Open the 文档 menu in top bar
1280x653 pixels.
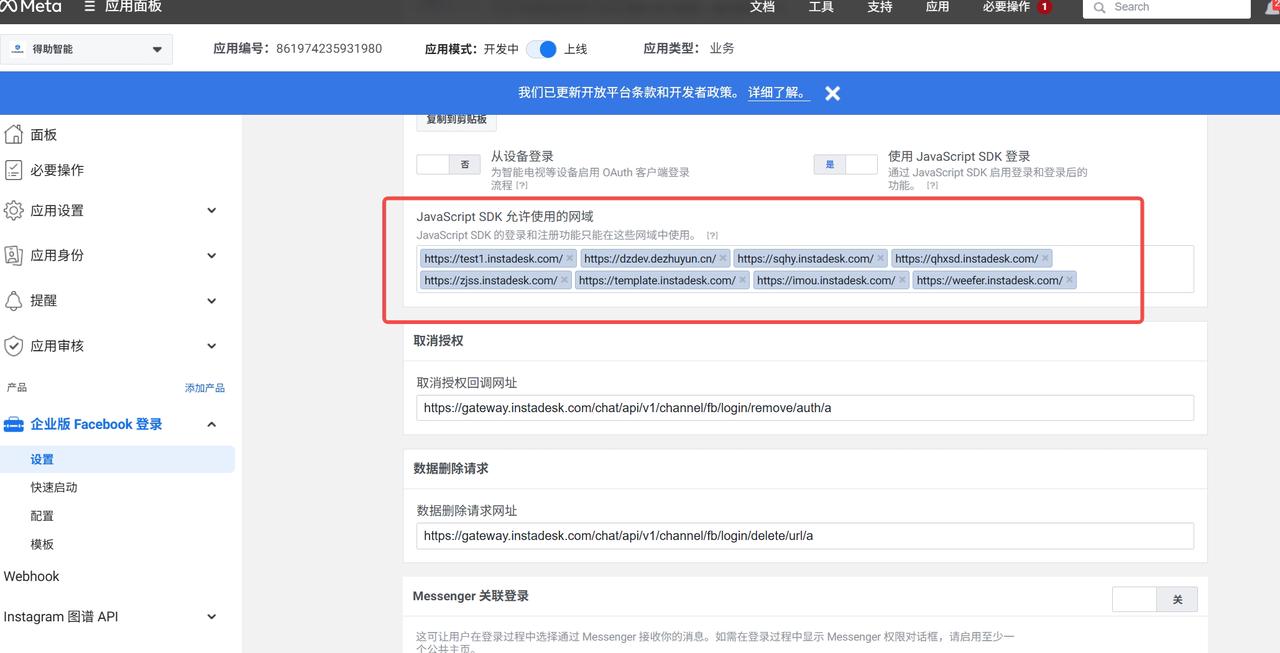click(x=762, y=7)
